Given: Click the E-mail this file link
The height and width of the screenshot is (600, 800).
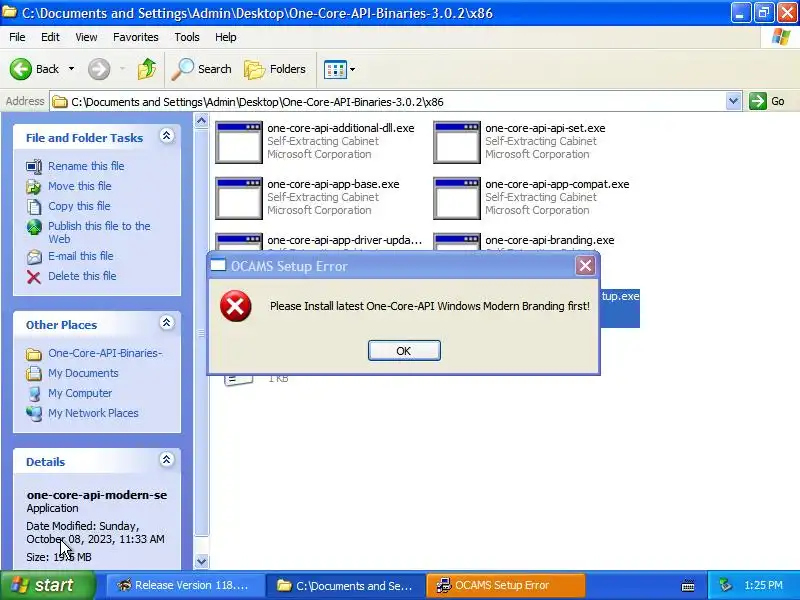Looking at the screenshot, I should tap(81, 256).
